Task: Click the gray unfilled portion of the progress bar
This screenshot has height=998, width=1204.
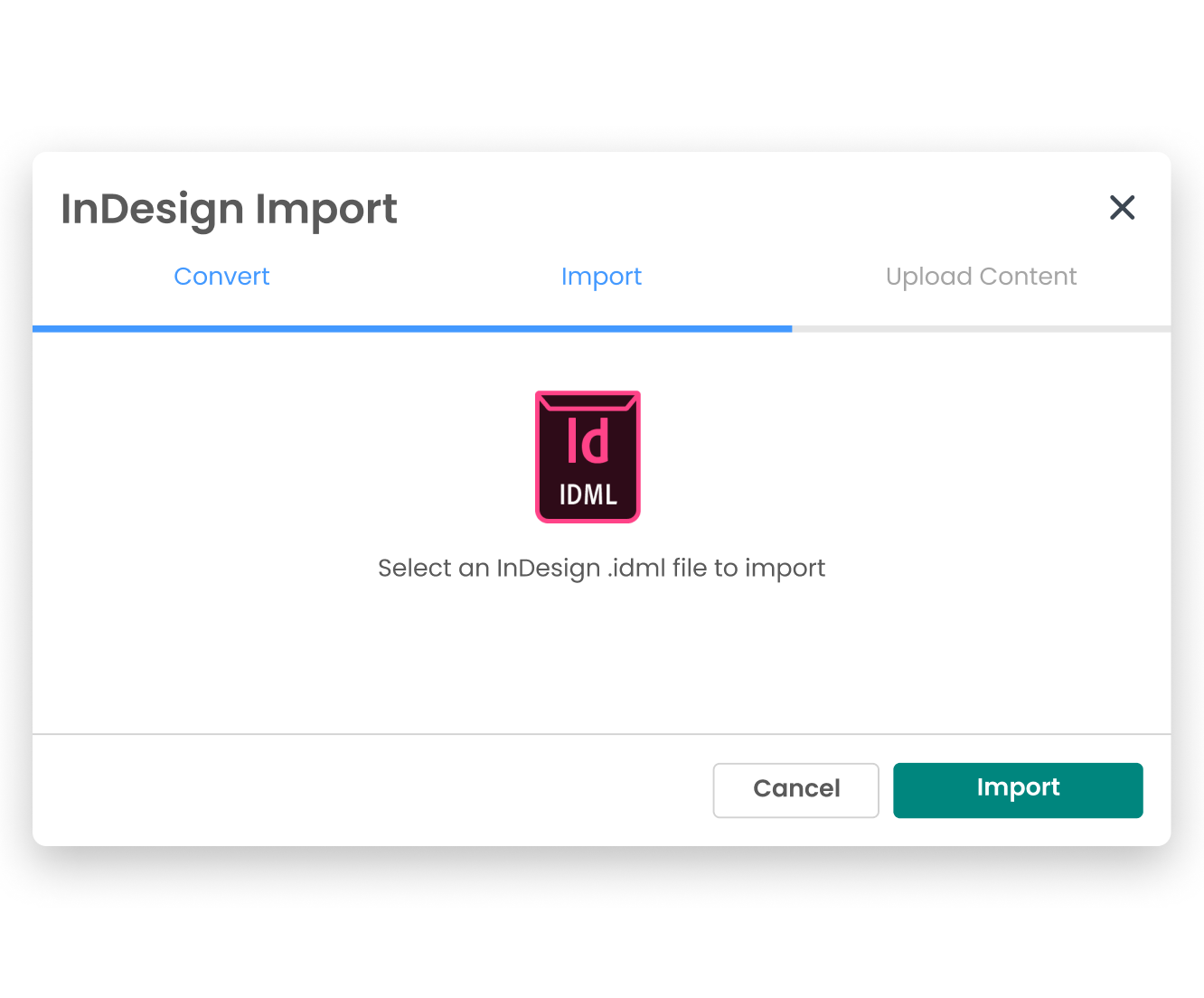Action: point(981,329)
